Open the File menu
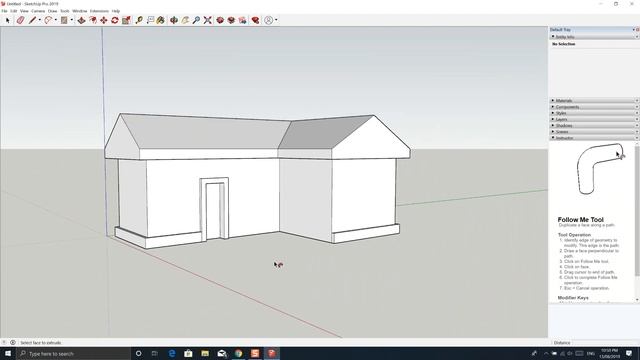640x360 pixels. [4, 11]
